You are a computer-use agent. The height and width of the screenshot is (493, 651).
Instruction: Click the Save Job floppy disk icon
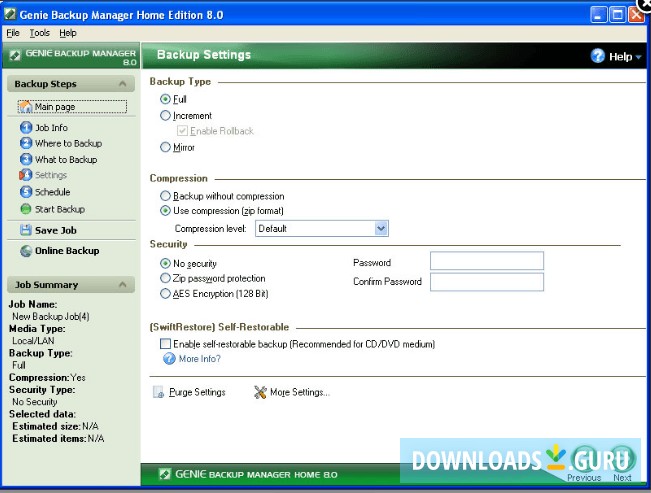coord(26,230)
